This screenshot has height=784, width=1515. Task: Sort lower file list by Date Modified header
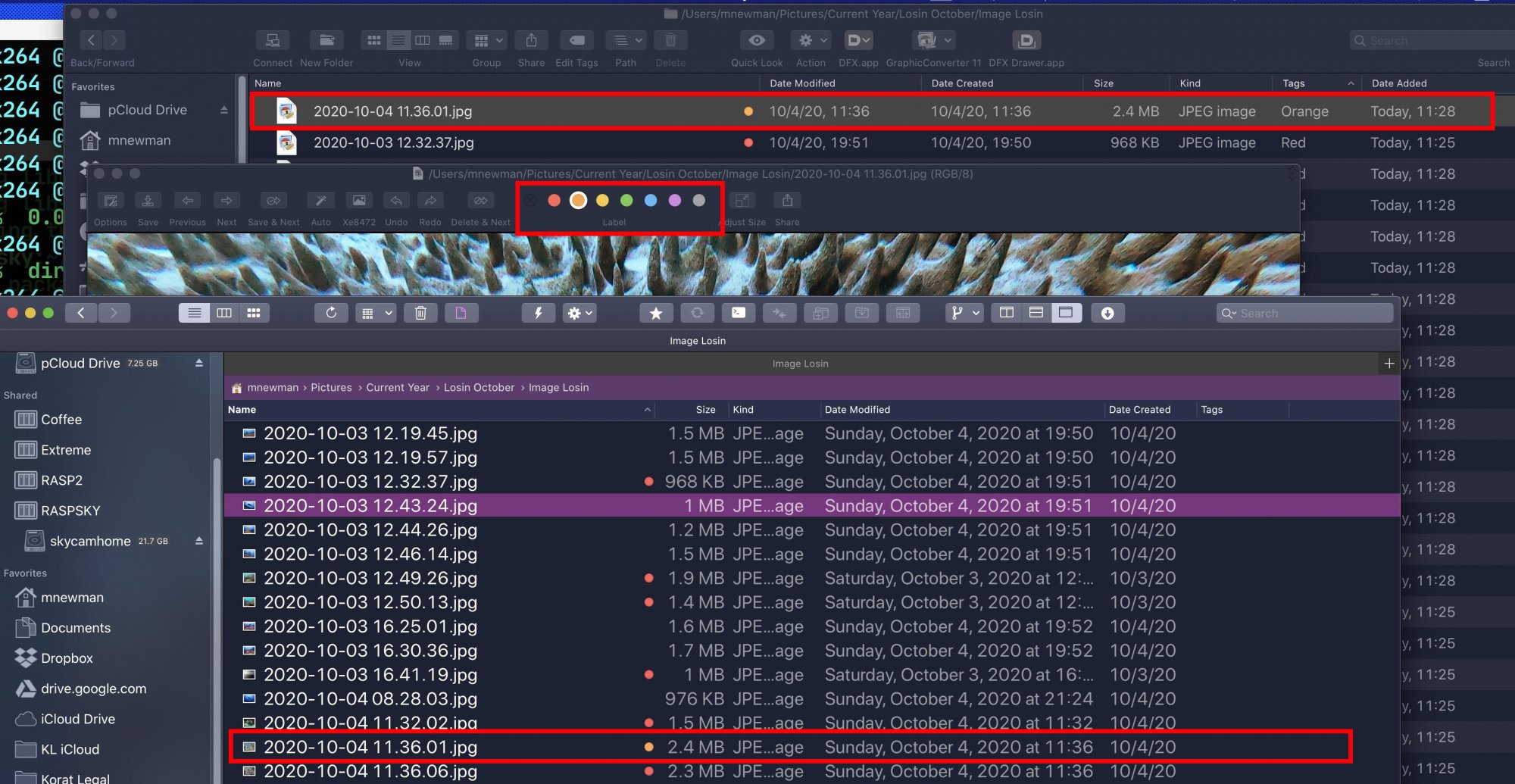[x=857, y=410]
